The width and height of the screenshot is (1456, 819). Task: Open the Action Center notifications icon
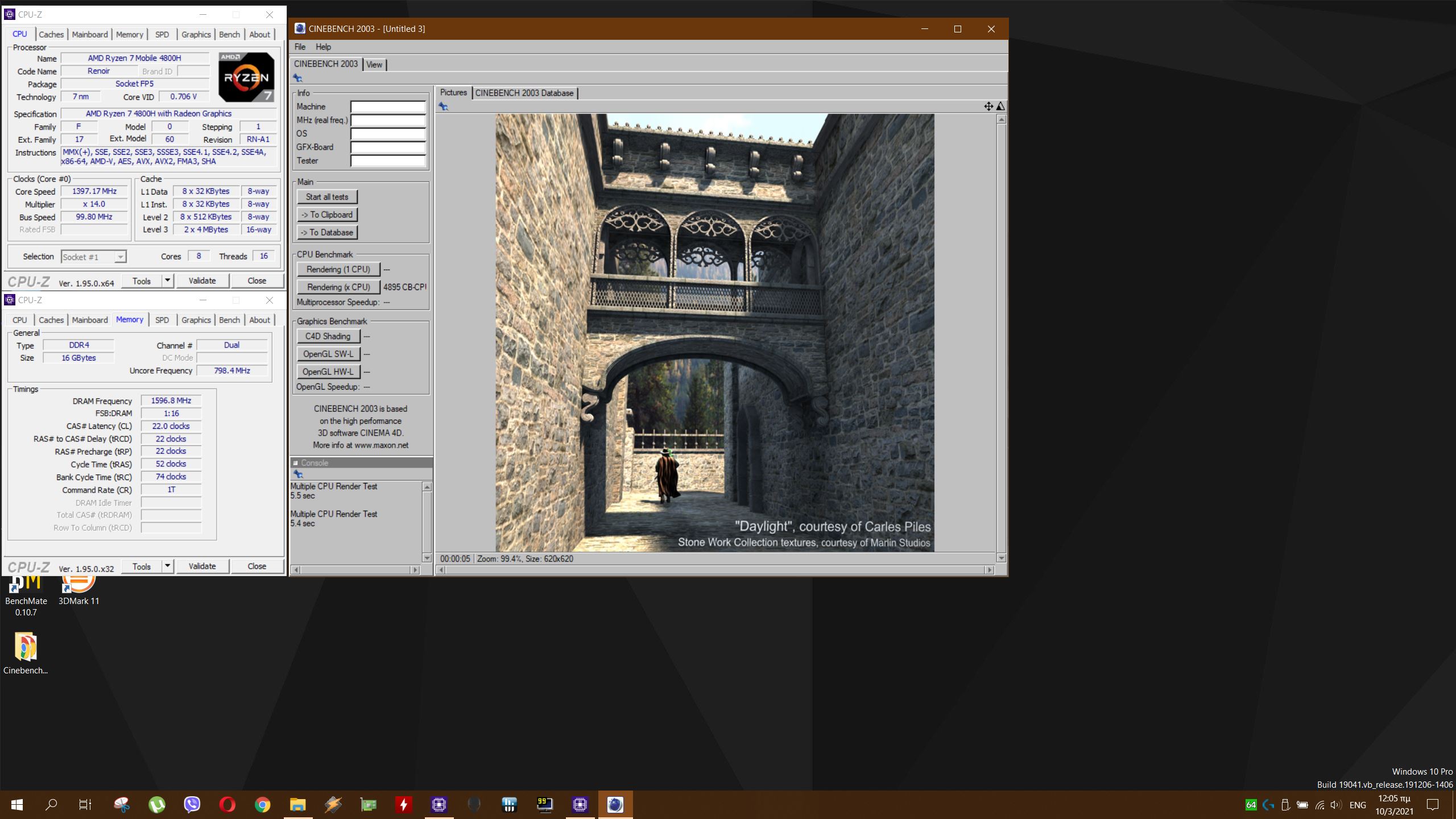click(x=1433, y=805)
